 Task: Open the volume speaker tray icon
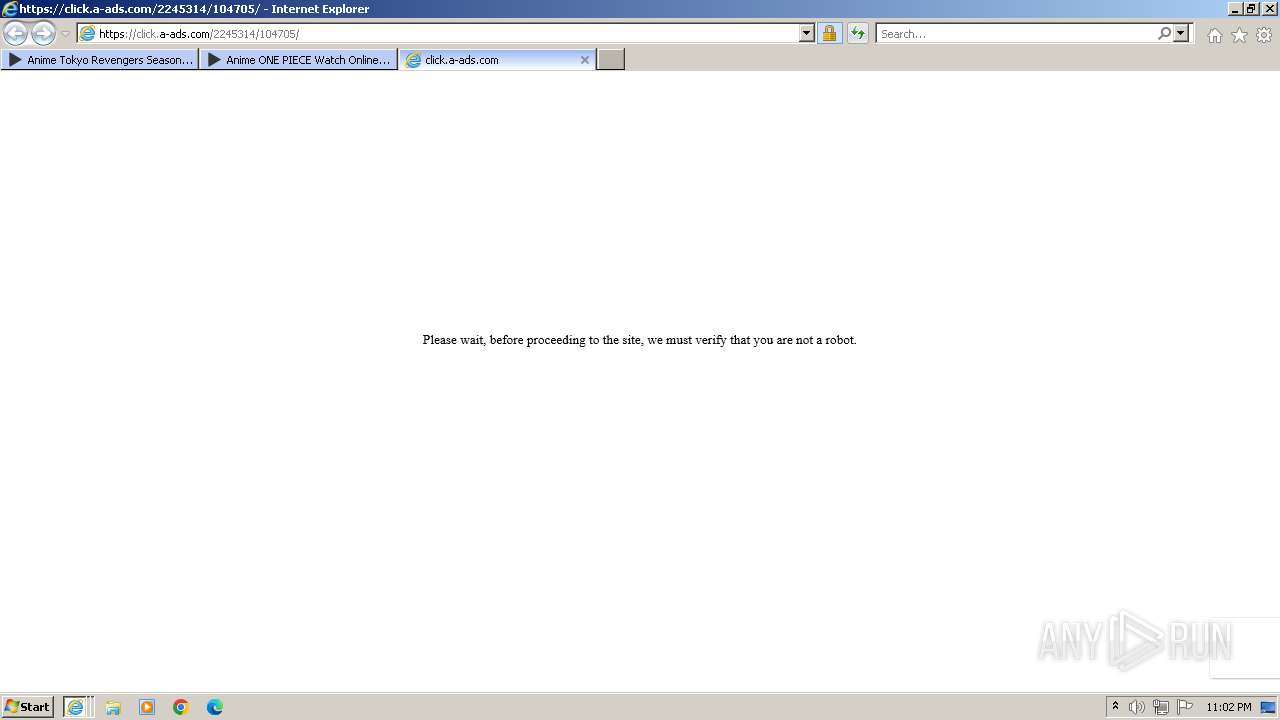(1137, 707)
